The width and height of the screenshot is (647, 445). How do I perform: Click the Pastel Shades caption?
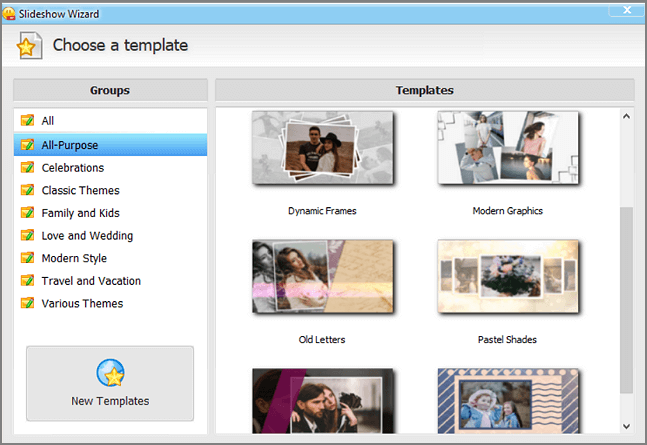pos(507,340)
